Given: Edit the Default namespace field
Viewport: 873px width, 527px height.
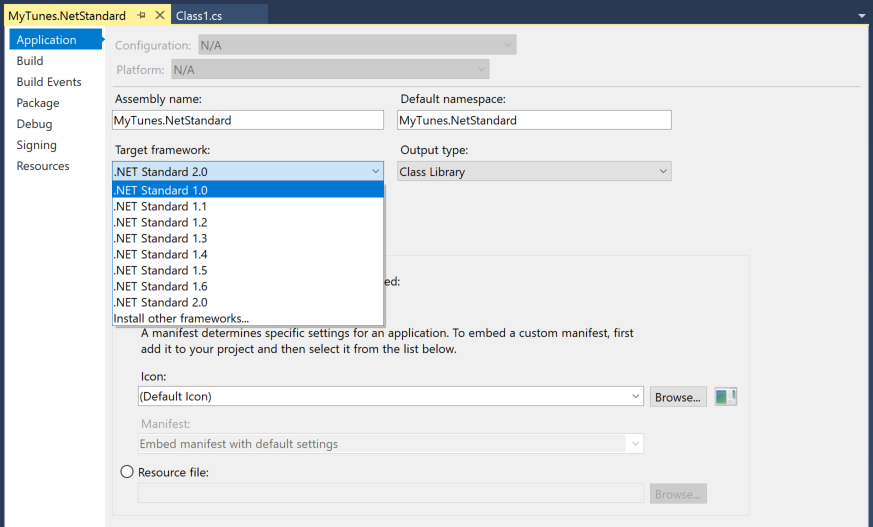Looking at the screenshot, I should [x=534, y=120].
